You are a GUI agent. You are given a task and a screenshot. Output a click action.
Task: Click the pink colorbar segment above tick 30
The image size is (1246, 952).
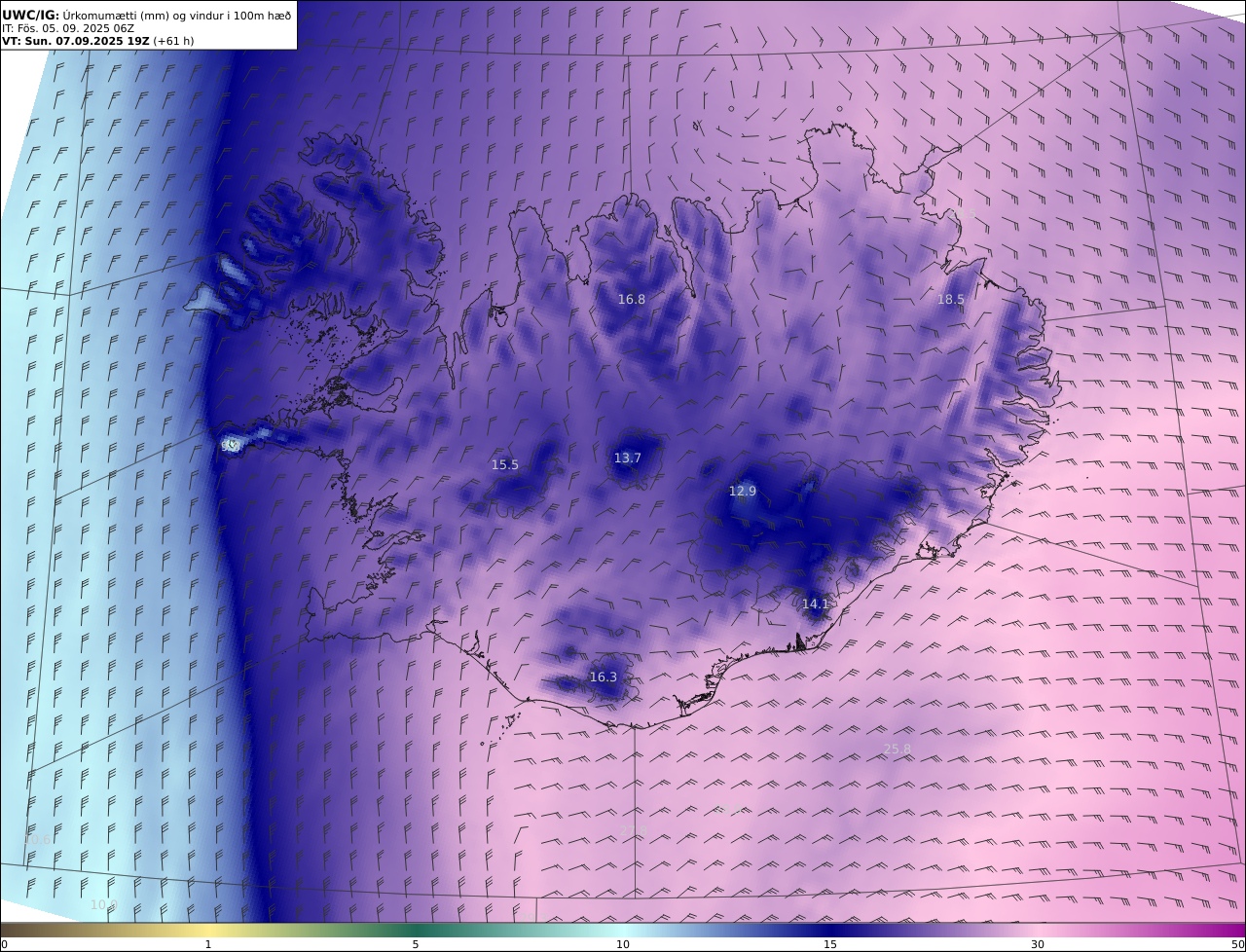click(1038, 930)
